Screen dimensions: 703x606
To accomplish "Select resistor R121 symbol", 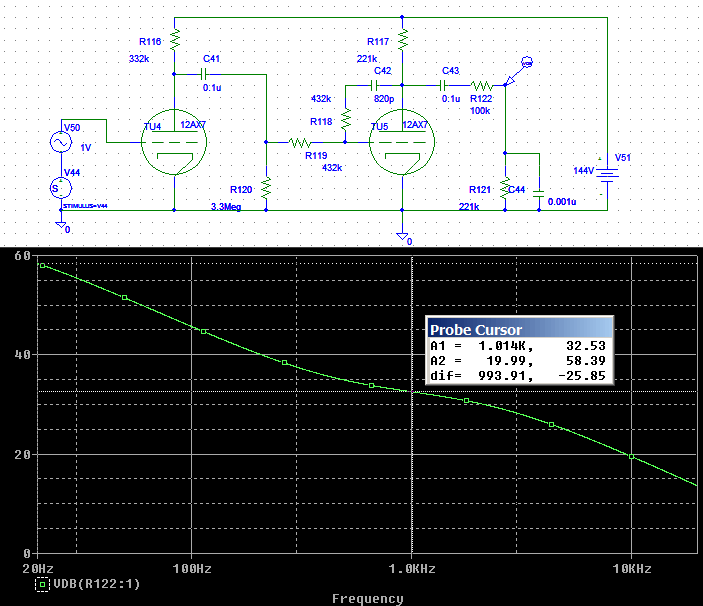I will [x=505, y=188].
